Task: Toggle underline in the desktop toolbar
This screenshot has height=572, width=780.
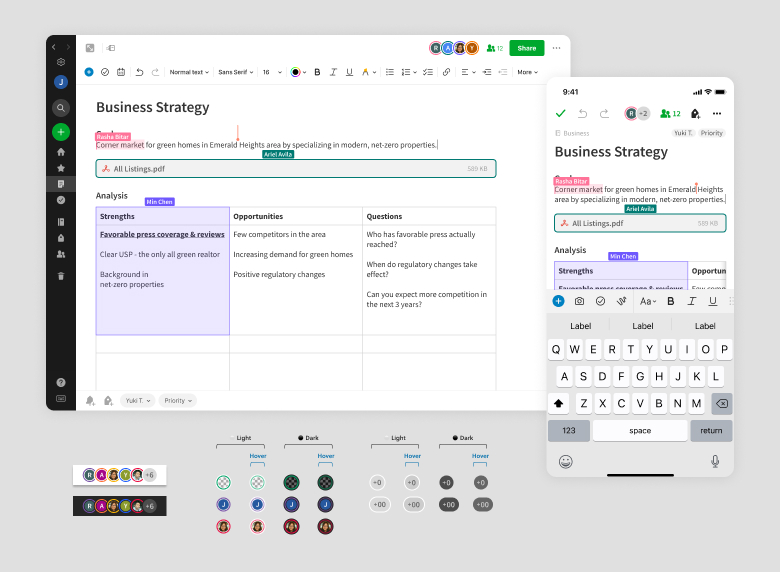Action: 349,72
